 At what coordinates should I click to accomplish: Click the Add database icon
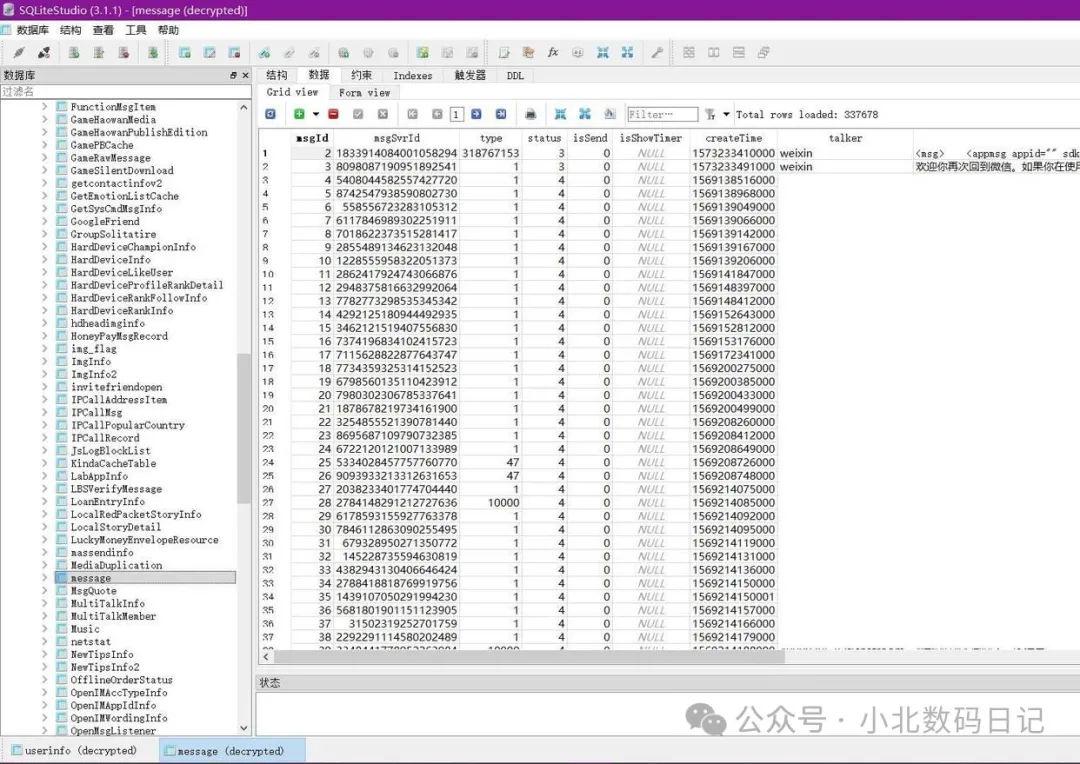(x=74, y=52)
